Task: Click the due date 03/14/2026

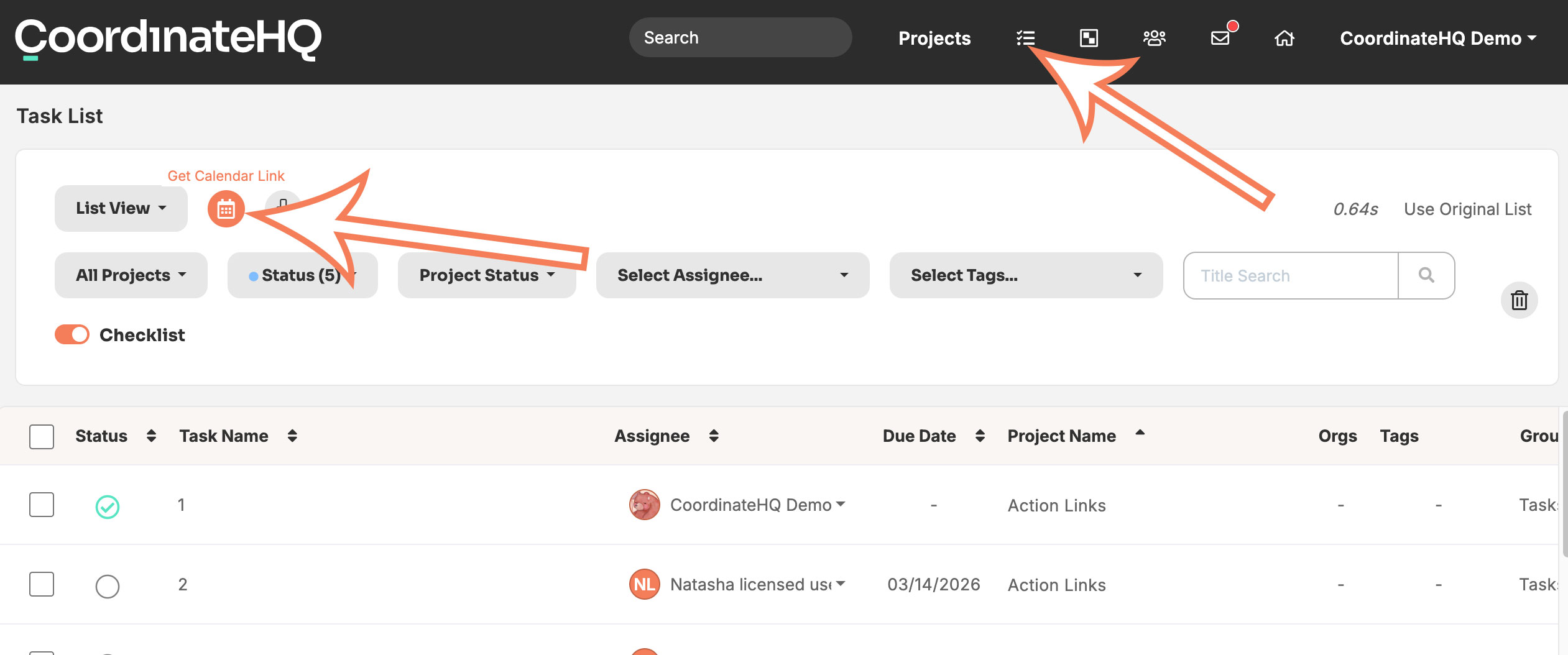Action: (933, 584)
